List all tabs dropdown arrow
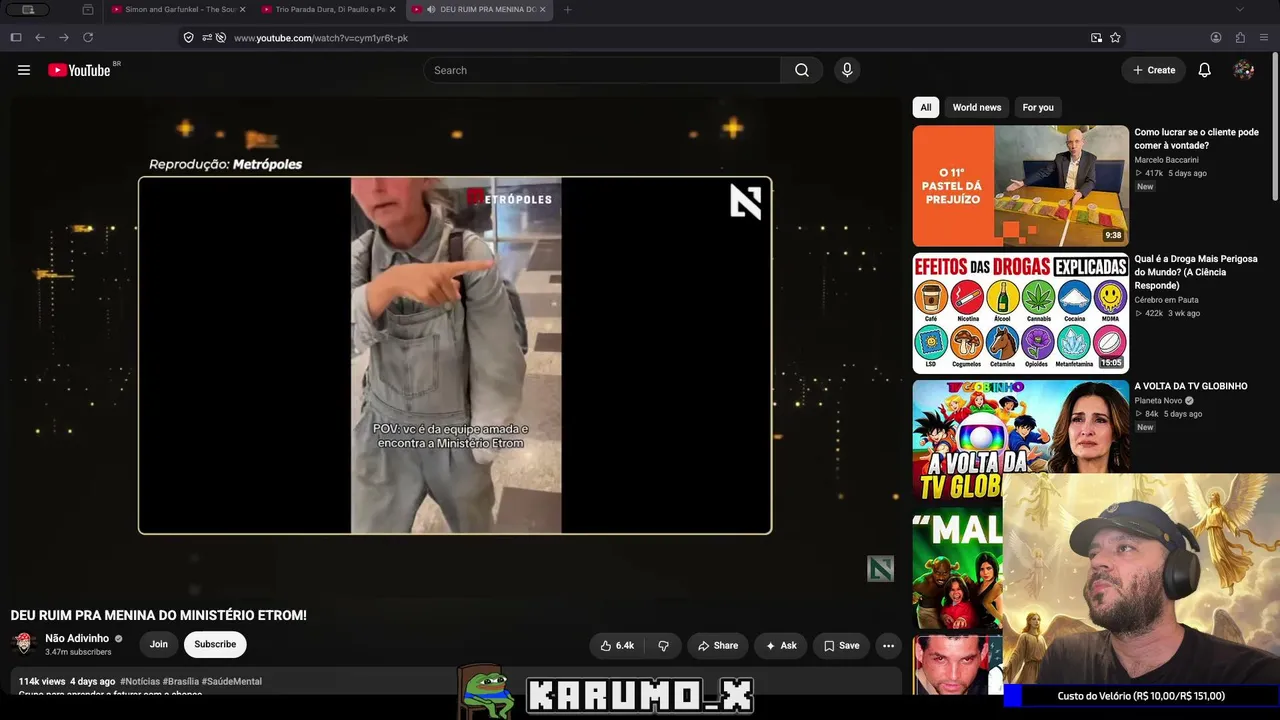The image size is (1280, 720). point(1240,10)
